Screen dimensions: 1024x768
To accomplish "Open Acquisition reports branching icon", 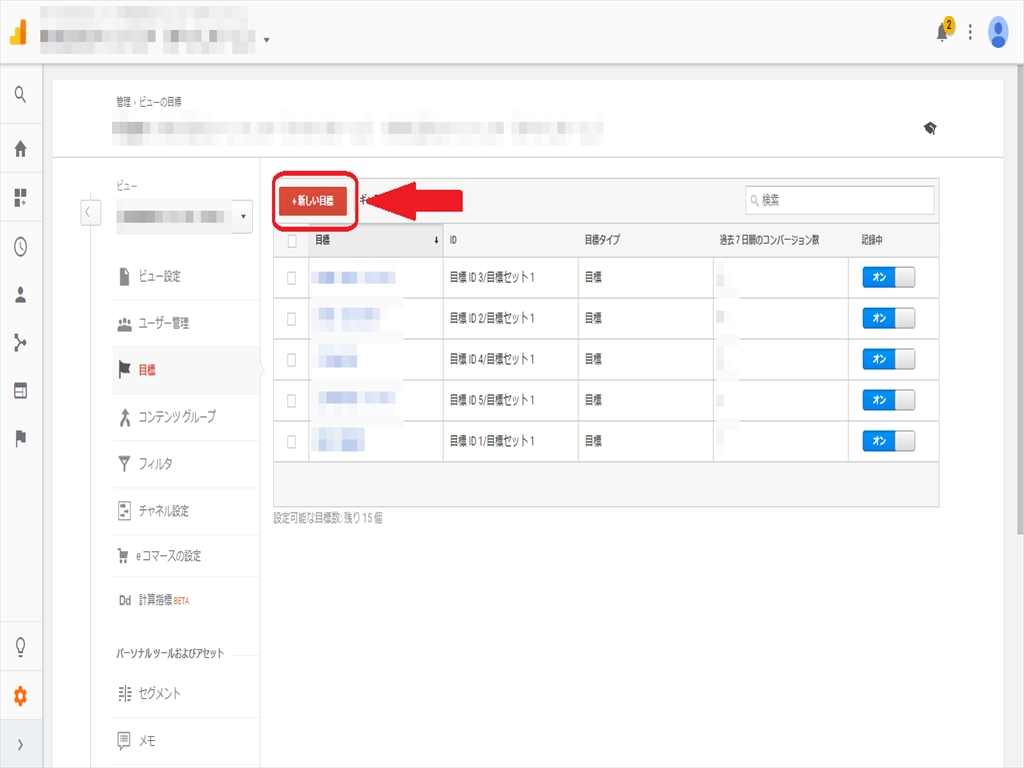I will click(x=20, y=343).
